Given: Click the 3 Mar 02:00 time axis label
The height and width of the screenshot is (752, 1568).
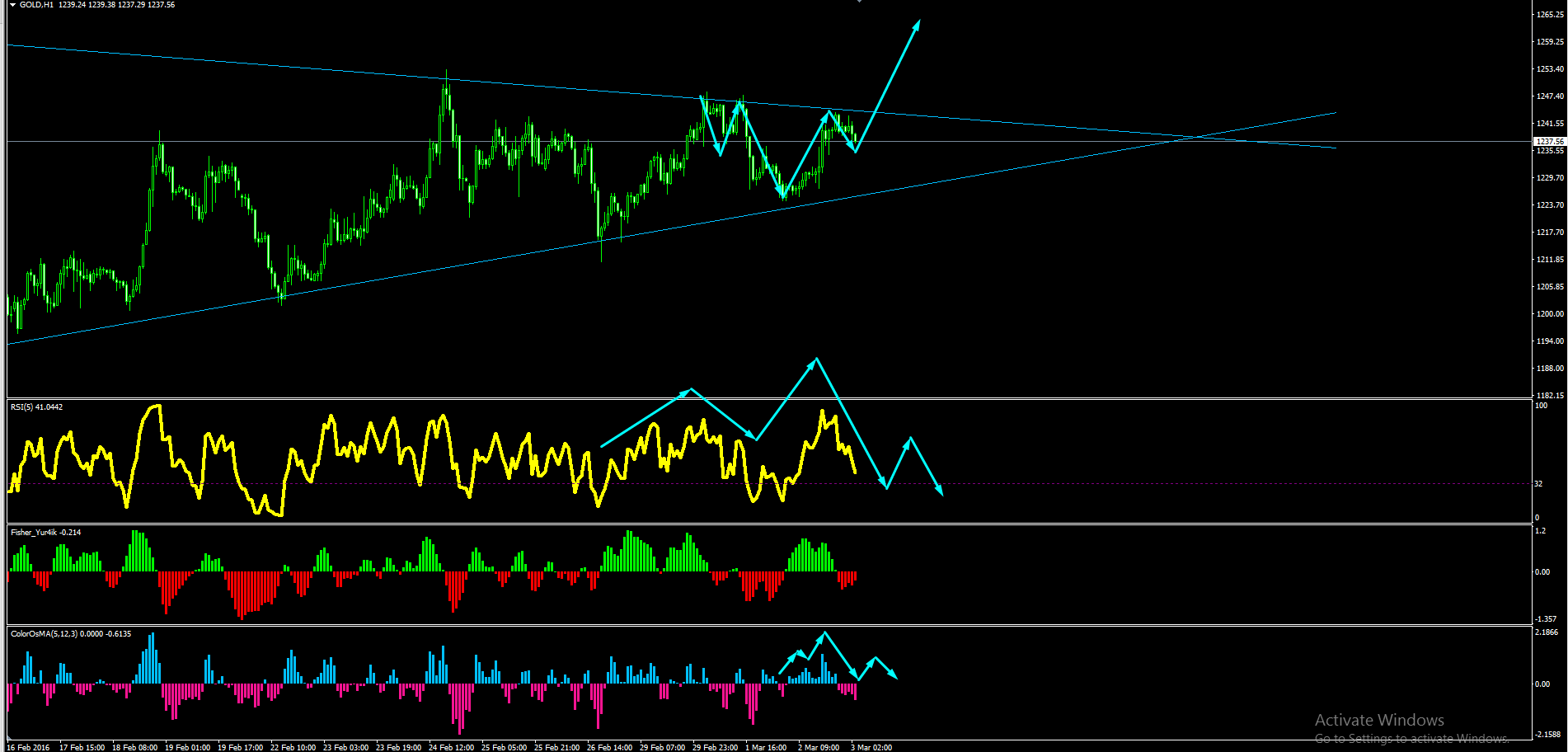Looking at the screenshot, I should click(x=871, y=747).
